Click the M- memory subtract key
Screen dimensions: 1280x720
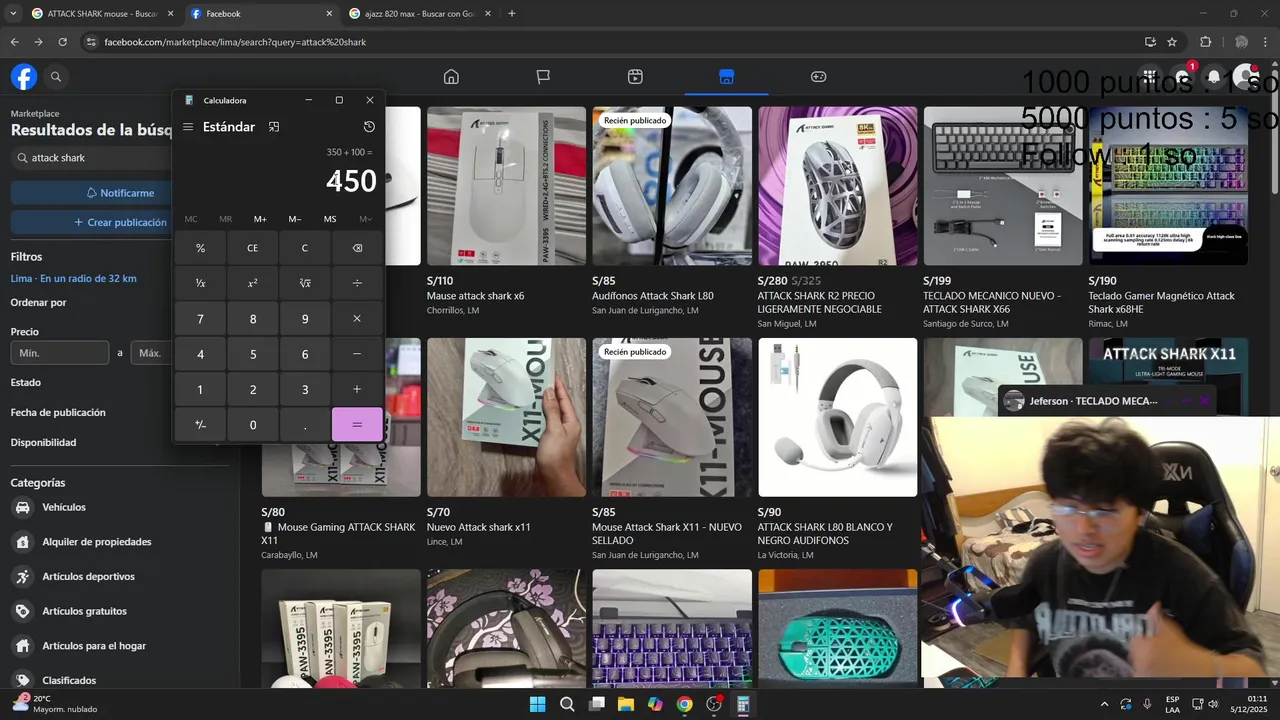click(295, 219)
